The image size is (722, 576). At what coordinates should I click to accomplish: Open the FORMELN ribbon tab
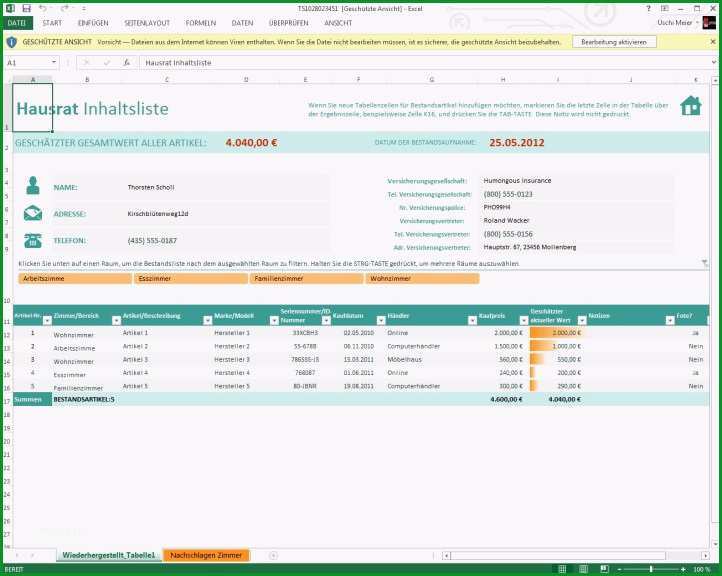201,23
